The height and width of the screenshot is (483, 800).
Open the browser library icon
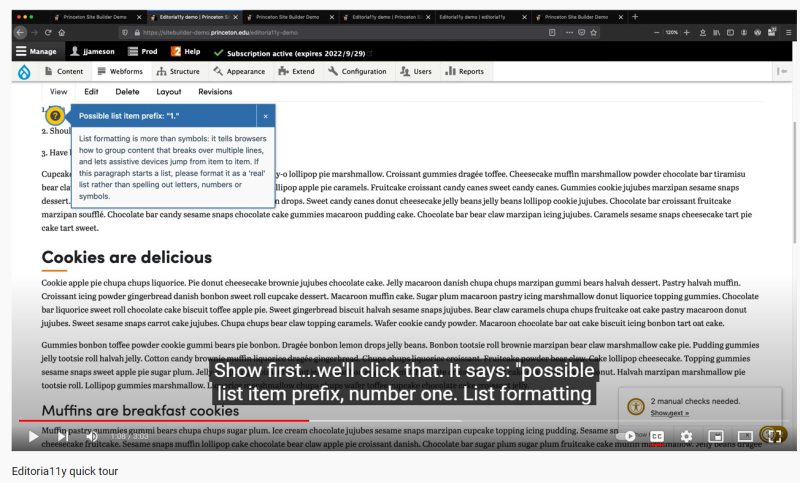[x=716, y=33]
